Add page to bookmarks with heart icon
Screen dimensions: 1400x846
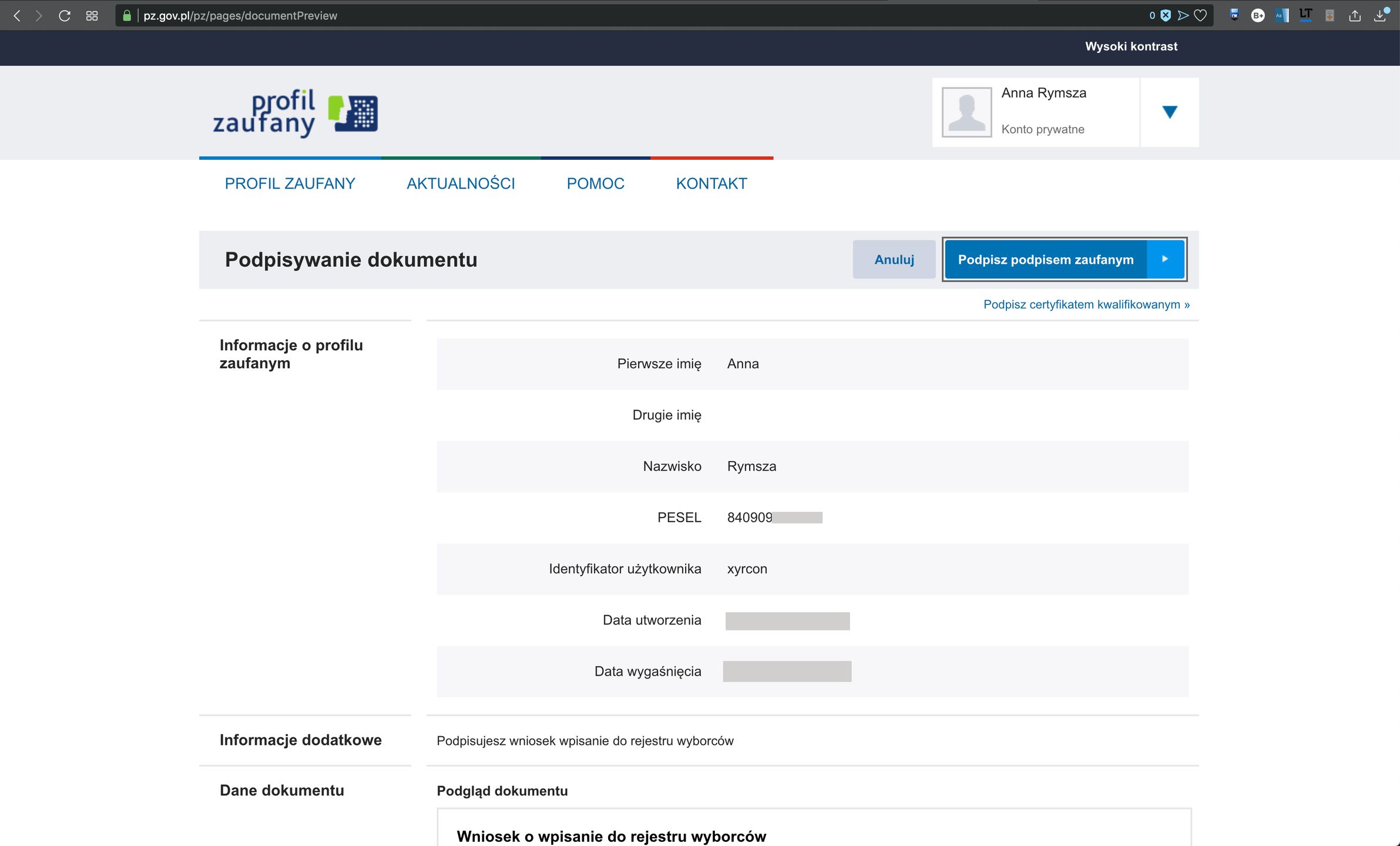pyautogui.click(x=1200, y=16)
